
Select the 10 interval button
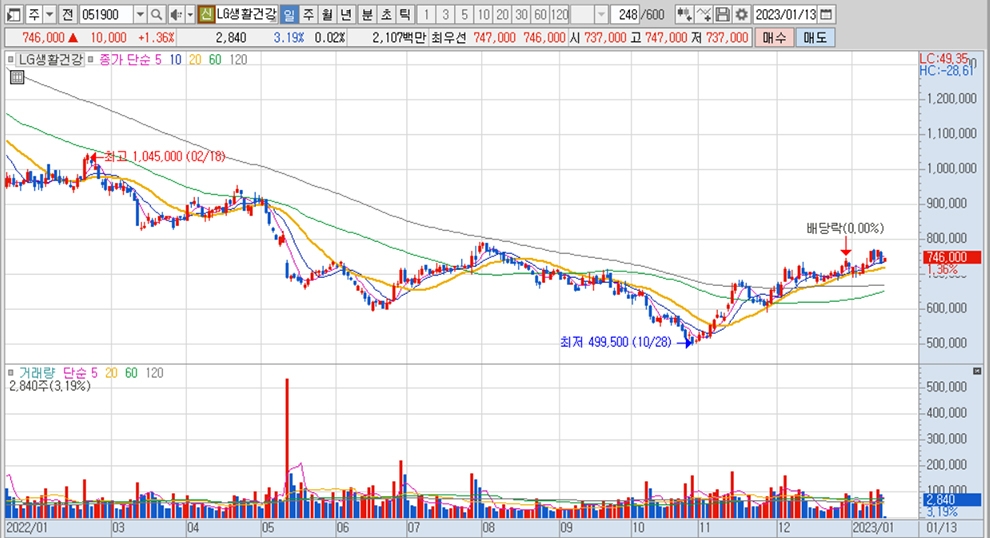coord(483,14)
